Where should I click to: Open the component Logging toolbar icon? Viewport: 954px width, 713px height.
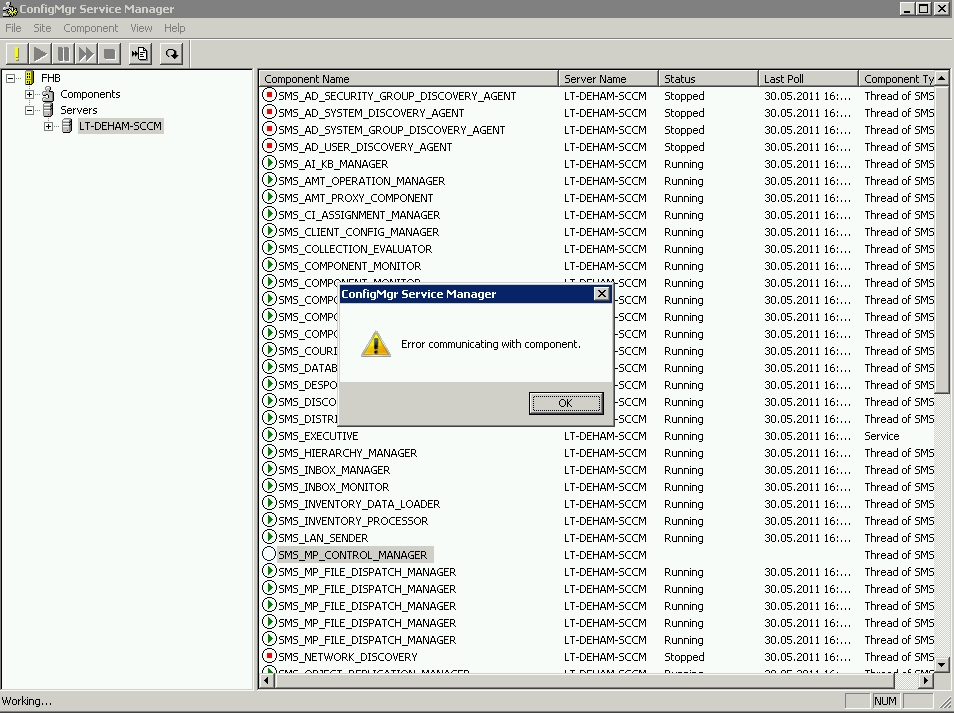coord(140,54)
